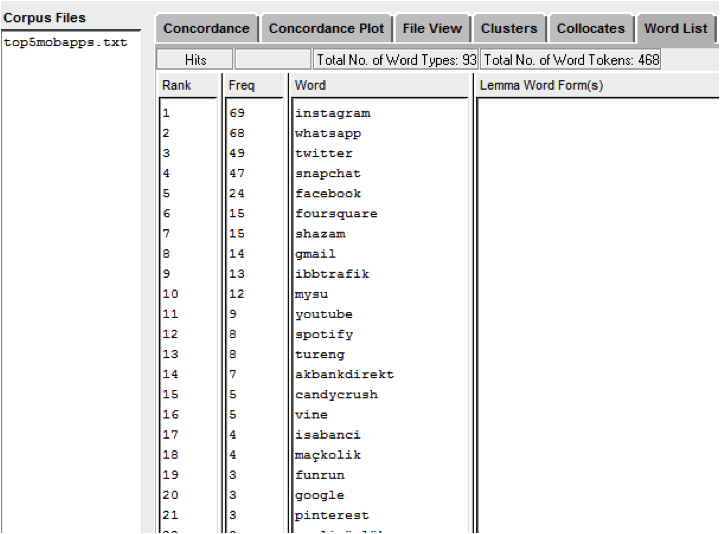Select the word instagram in list
The width and height of the screenshot is (720, 534).
coord(332,114)
